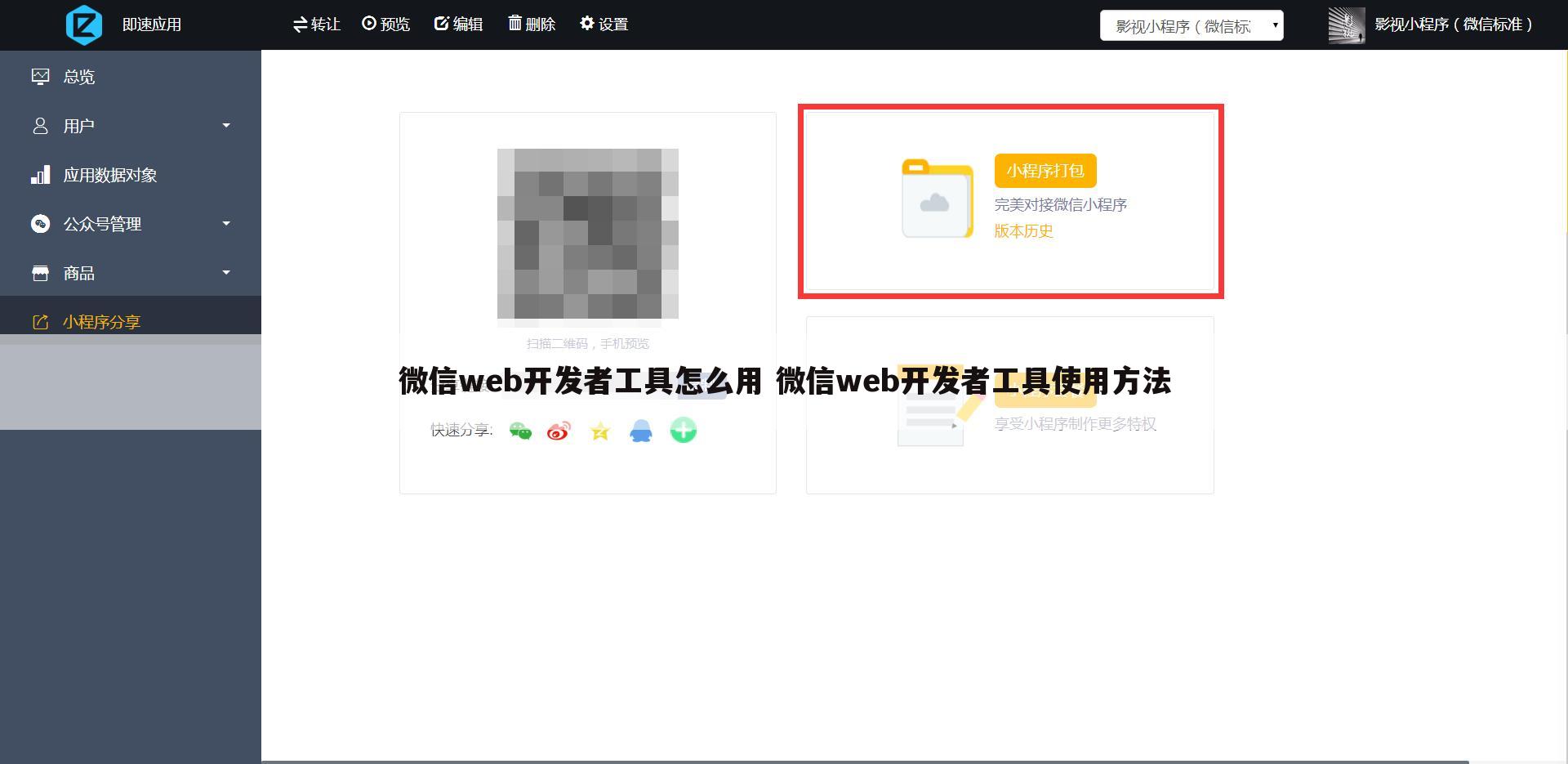The image size is (1568, 764).
Task: Share to Weibo via red icon
Action: (x=559, y=431)
